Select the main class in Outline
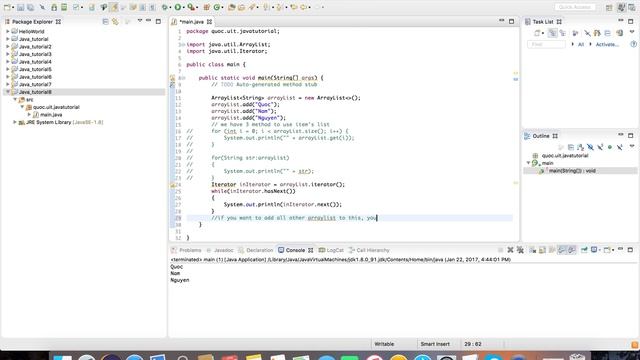The image size is (640, 360). (x=547, y=163)
